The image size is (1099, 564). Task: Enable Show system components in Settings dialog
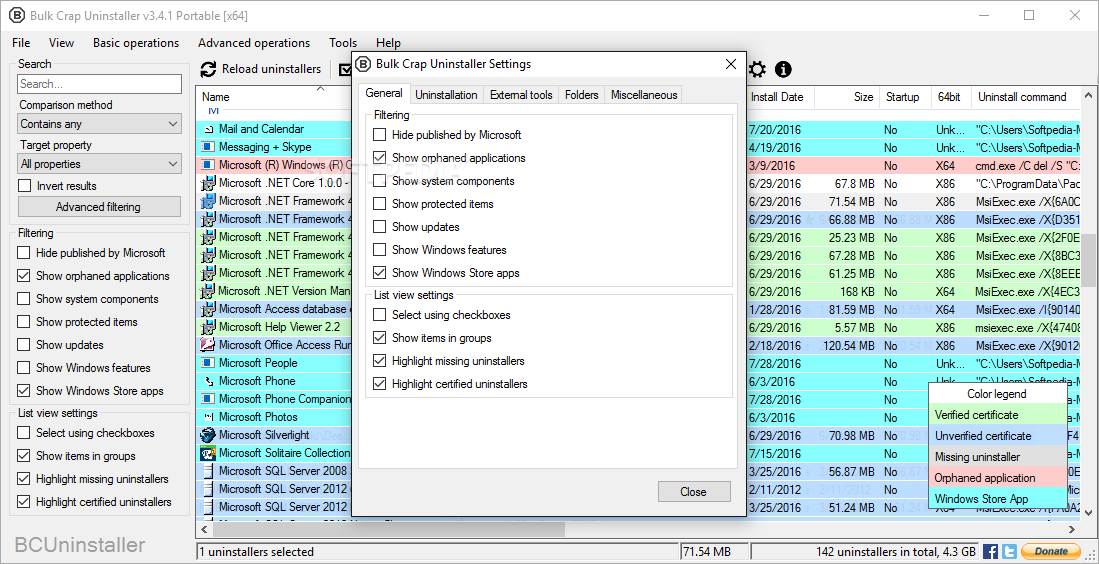click(379, 181)
